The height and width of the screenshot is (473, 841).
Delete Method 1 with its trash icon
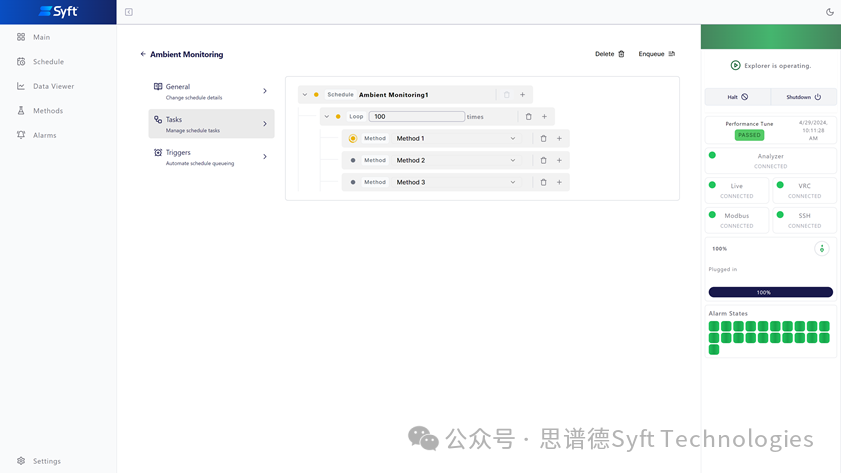[x=543, y=138]
